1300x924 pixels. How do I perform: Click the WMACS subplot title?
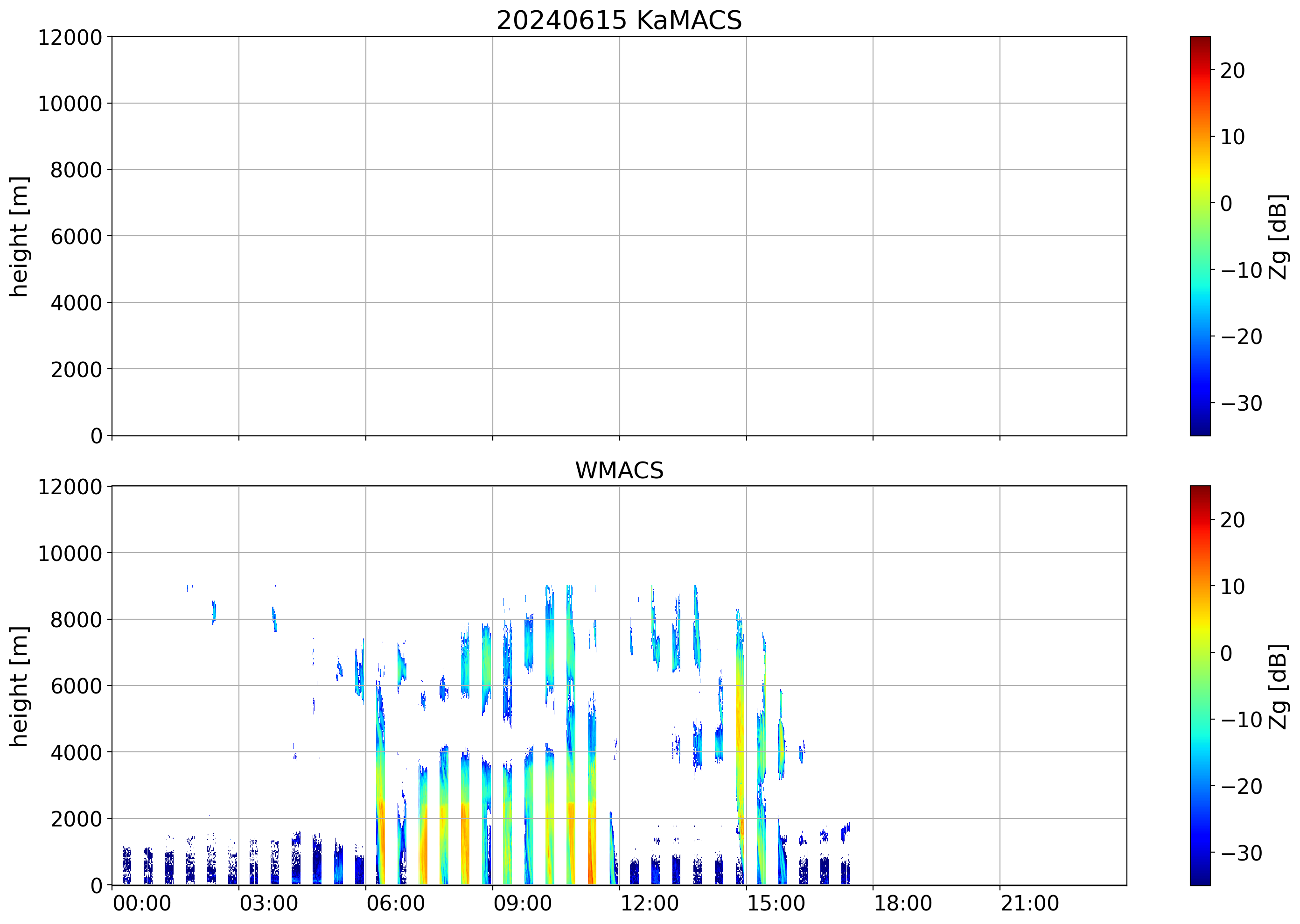coord(619,470)
